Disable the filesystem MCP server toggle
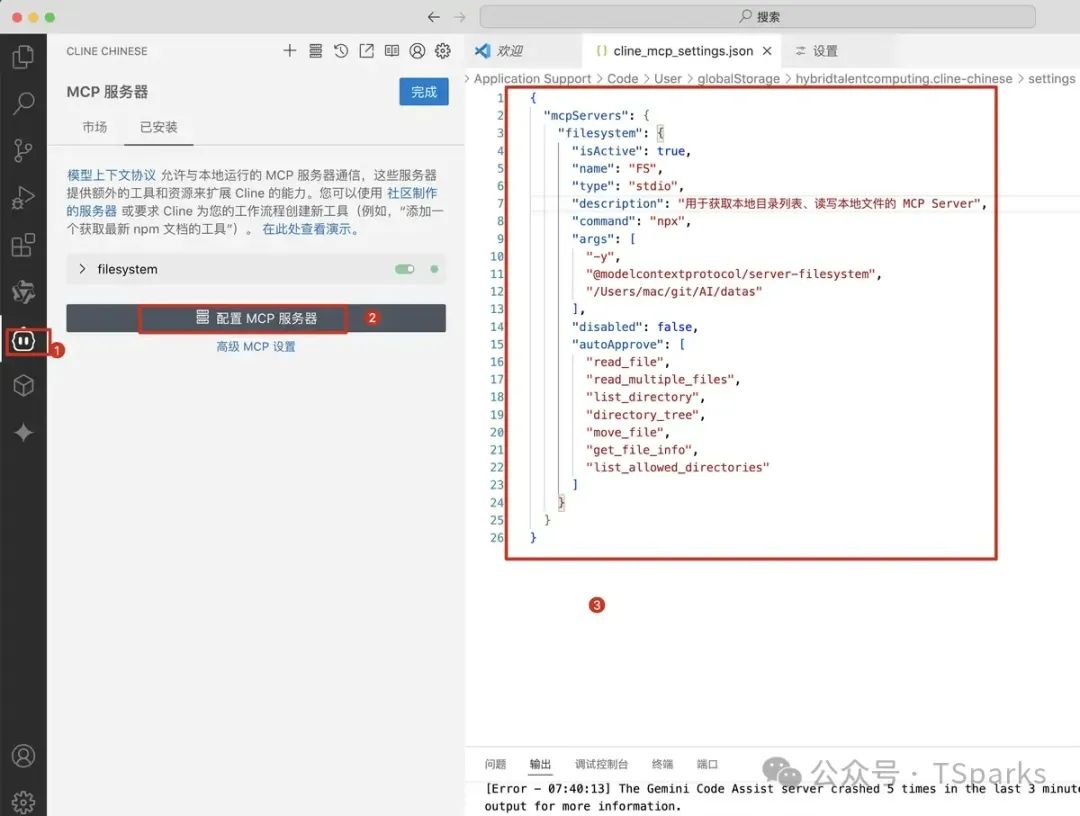Viewport: 1080px width, 816px height. (x=404, y=268)
